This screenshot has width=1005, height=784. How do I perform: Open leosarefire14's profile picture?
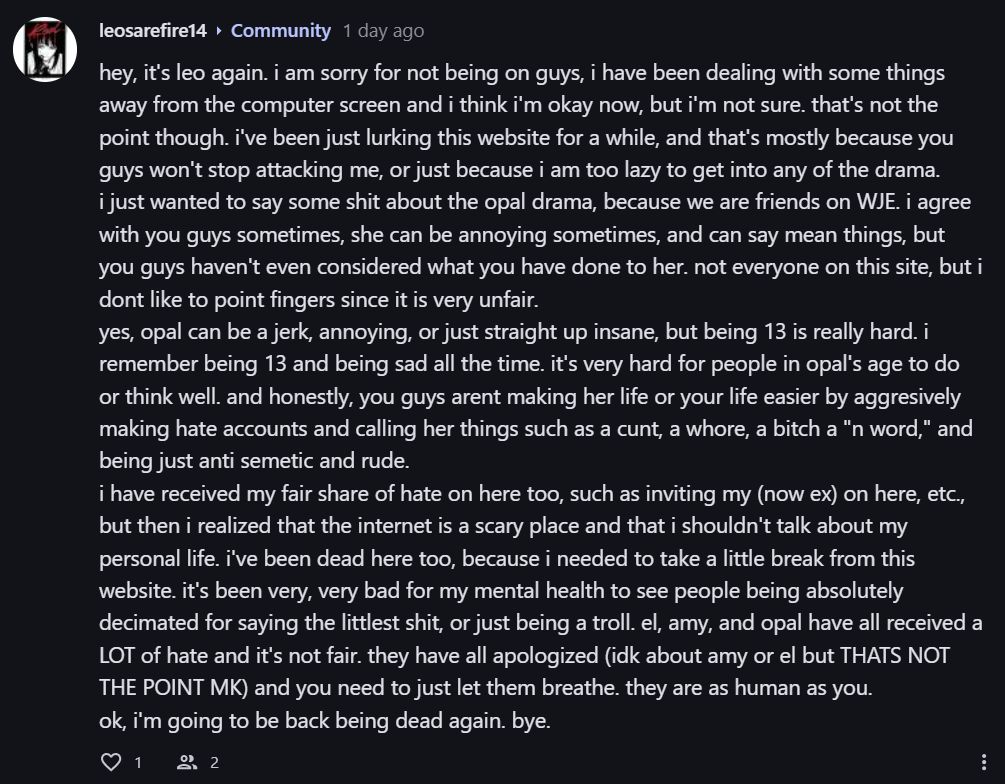coord(45,48)
